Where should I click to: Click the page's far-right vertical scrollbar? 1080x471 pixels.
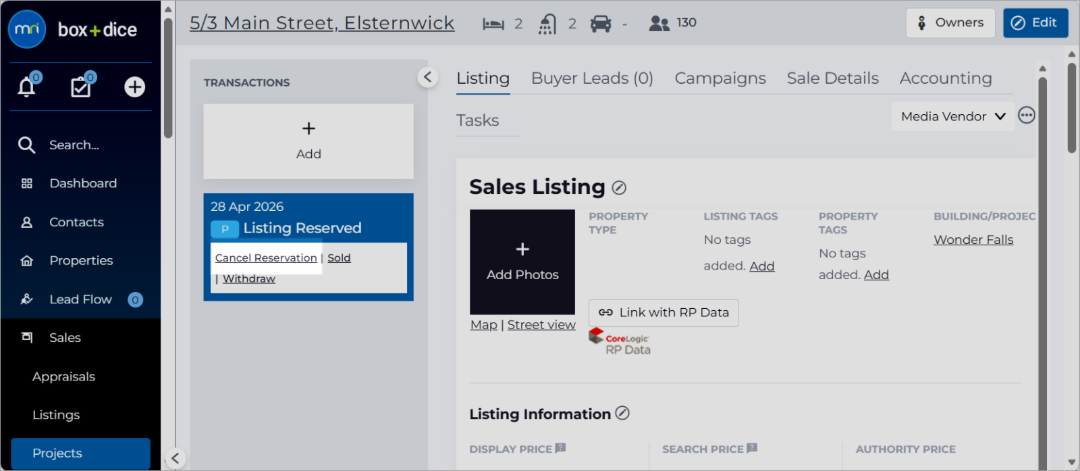tap(1072, 106)
